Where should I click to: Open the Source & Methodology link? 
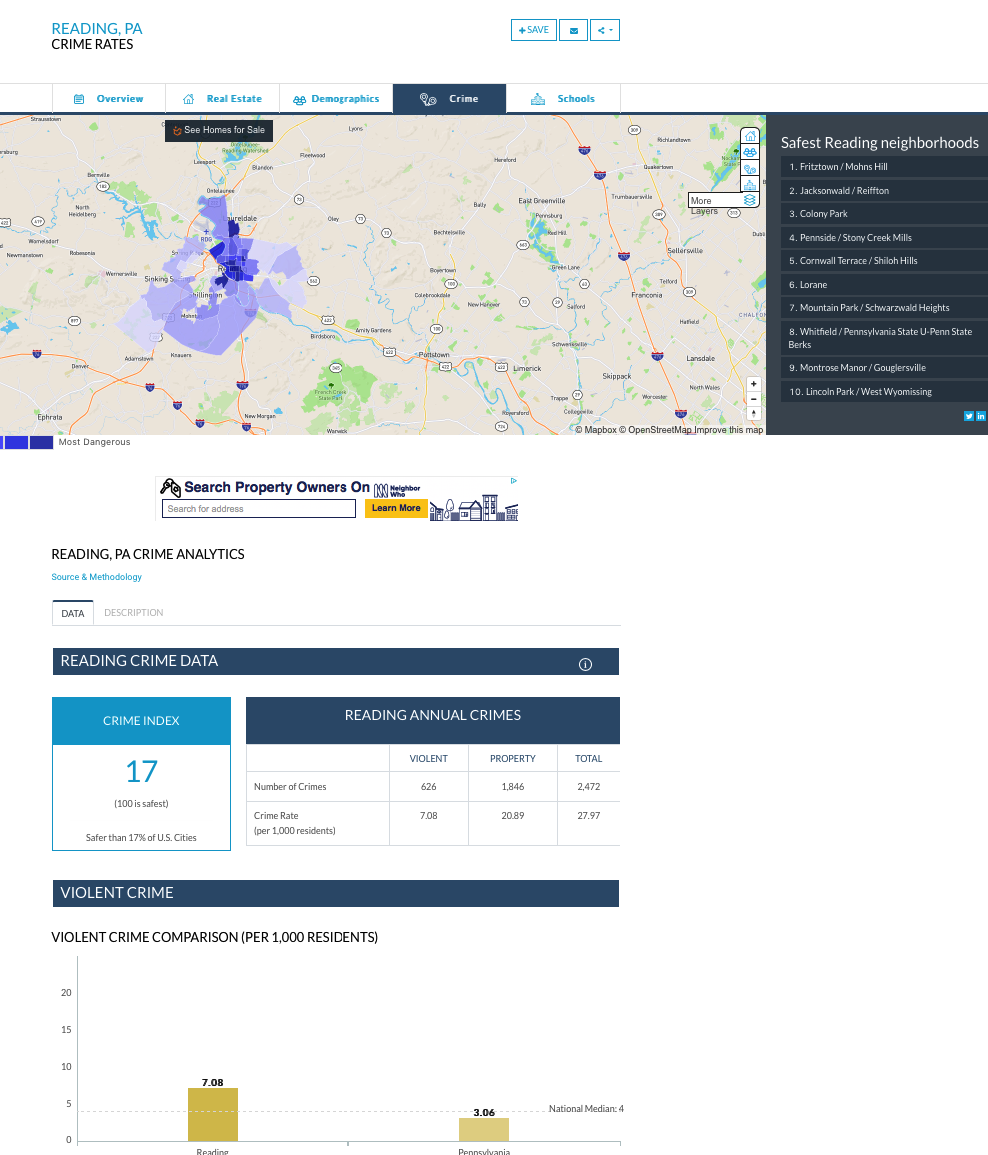[x=97, y=577]
